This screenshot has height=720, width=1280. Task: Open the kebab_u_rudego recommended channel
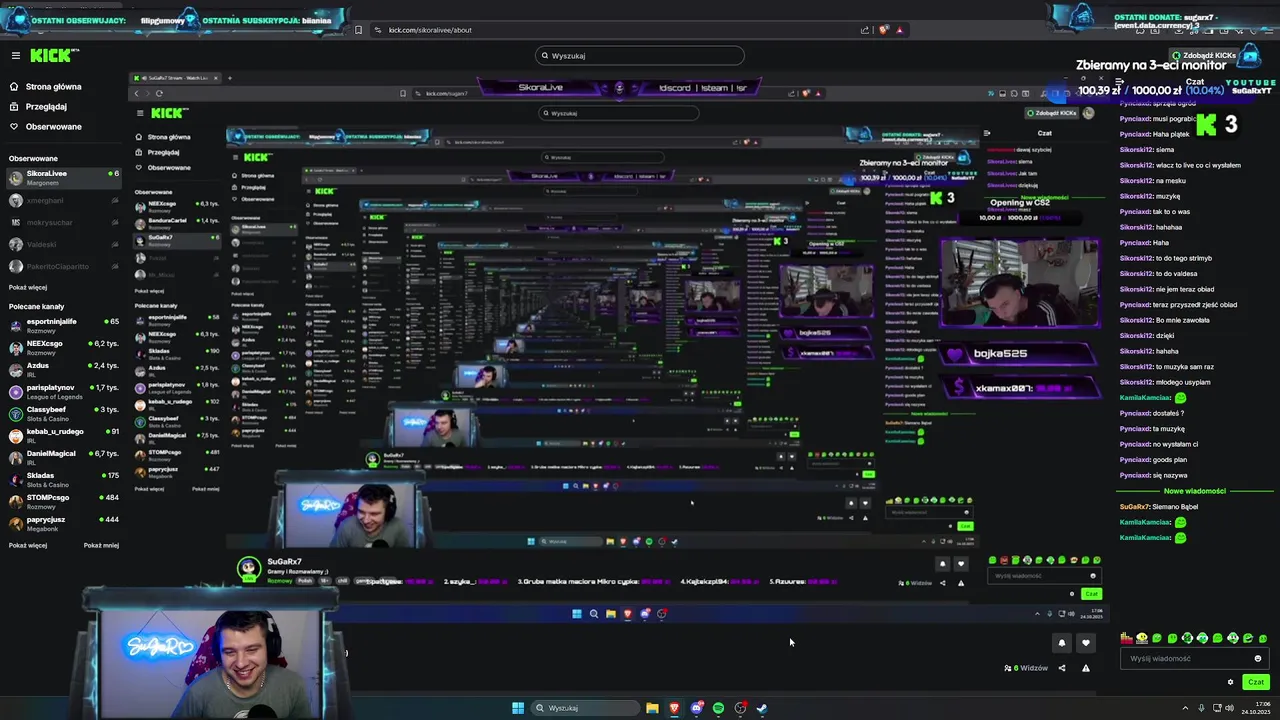click(62, 435)
